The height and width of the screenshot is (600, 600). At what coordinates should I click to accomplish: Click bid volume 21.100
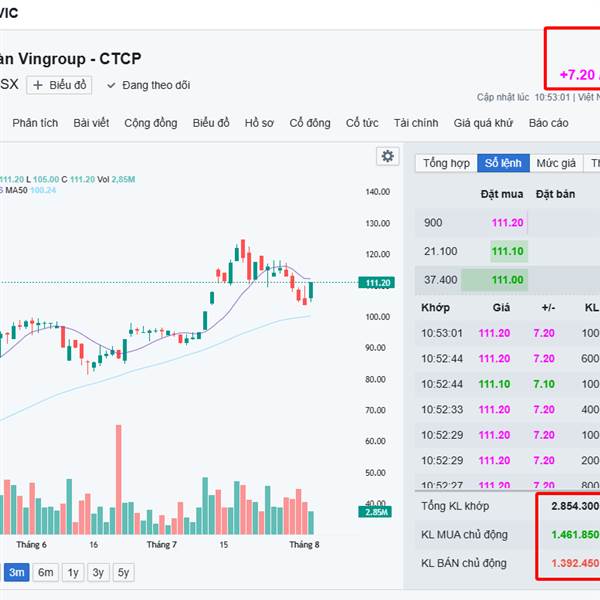(440, 251)
